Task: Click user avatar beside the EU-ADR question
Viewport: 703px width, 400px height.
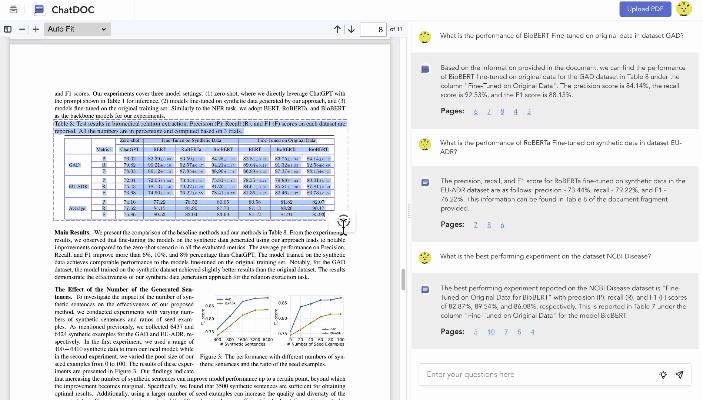Action: 425,144
